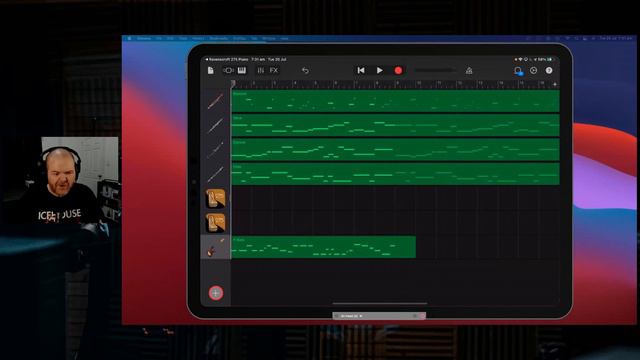Select the upper orange piano track
This screenshot has width=640, height=360.
click(x=216, y=198)
